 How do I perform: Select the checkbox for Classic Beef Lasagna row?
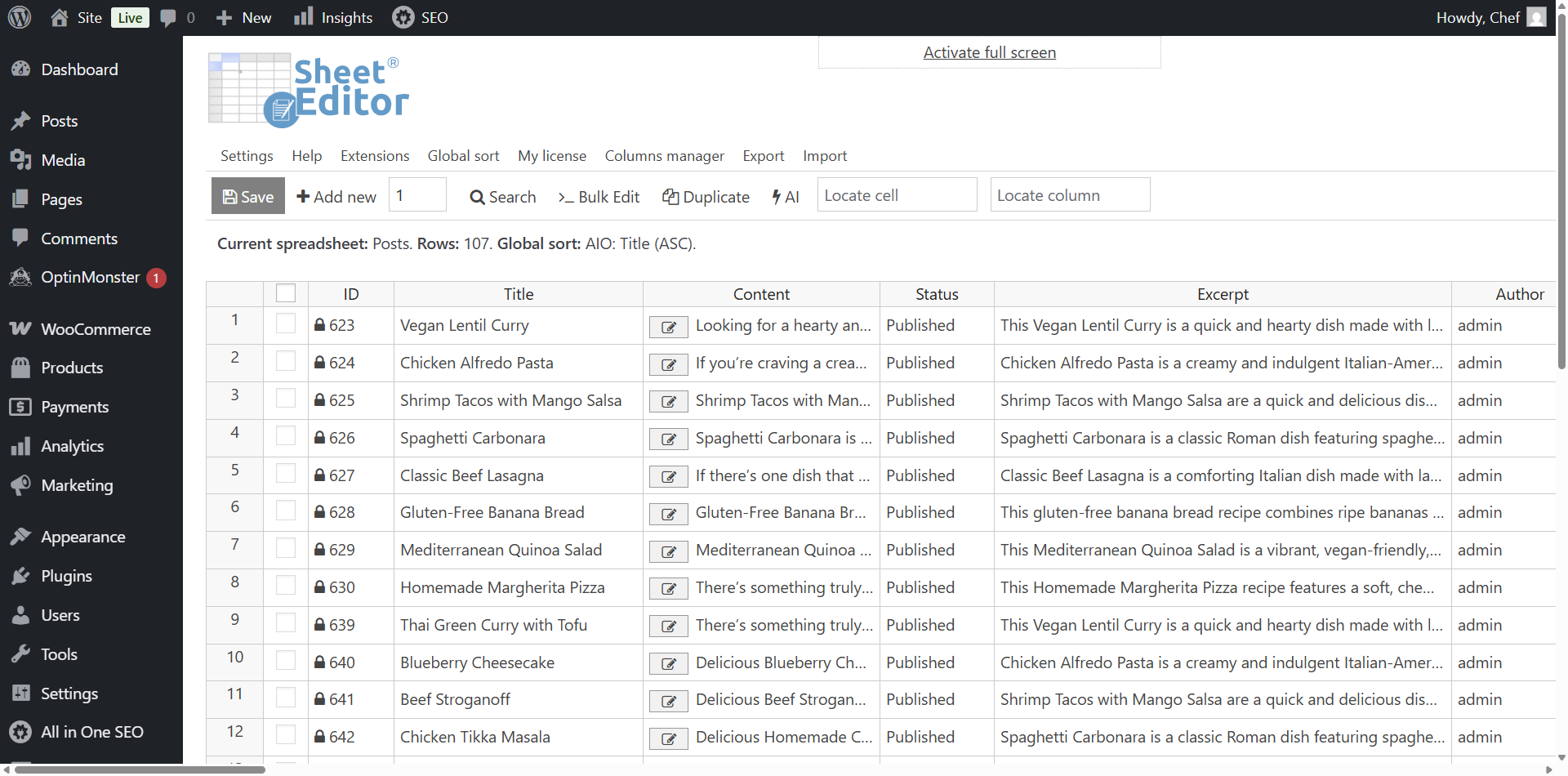[x=286, y=474]
